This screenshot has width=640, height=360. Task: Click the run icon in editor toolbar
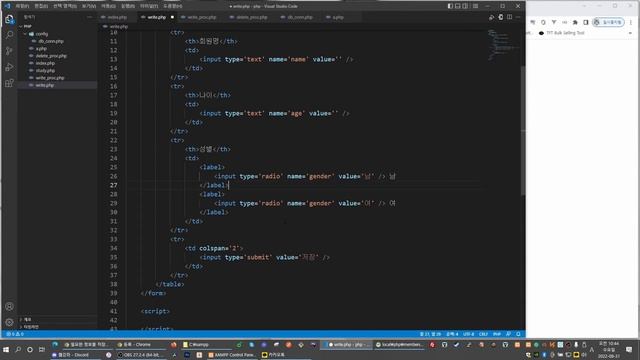click(491, 17)
